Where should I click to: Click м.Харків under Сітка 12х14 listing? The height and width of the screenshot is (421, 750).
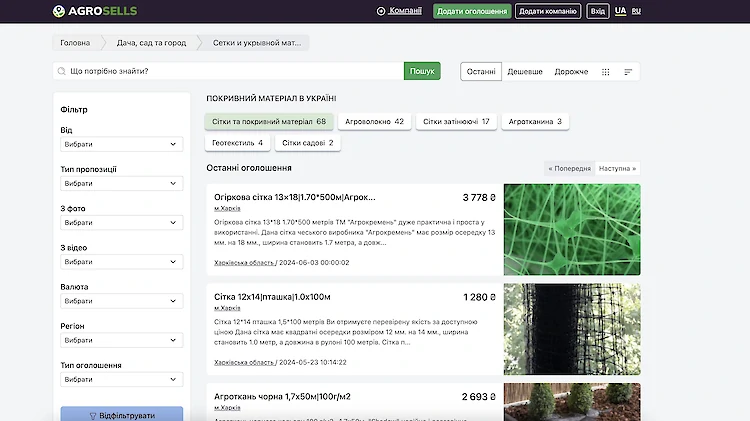(227, 308)
